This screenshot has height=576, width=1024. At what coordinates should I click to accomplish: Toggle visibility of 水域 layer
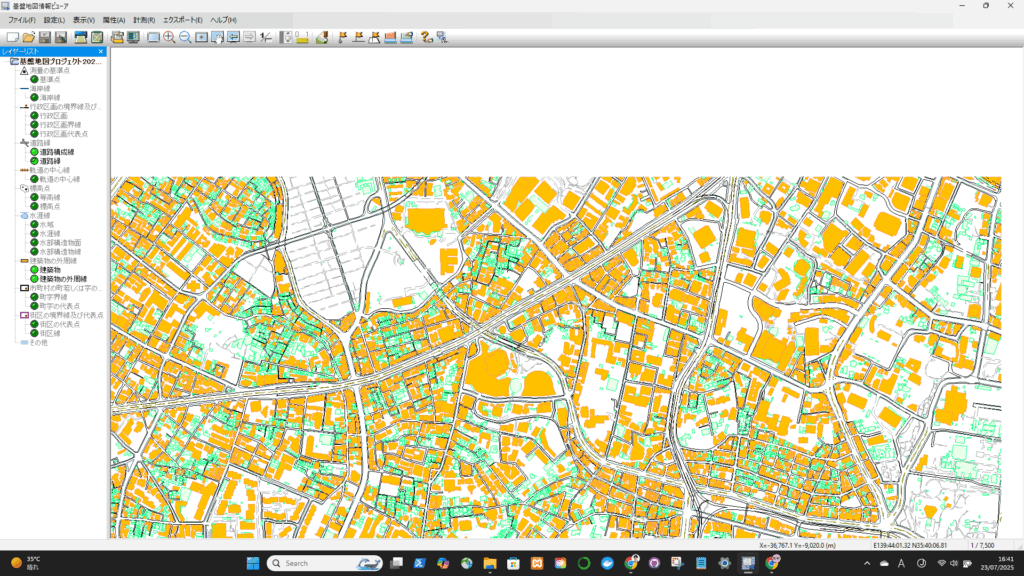click(34, 224)
